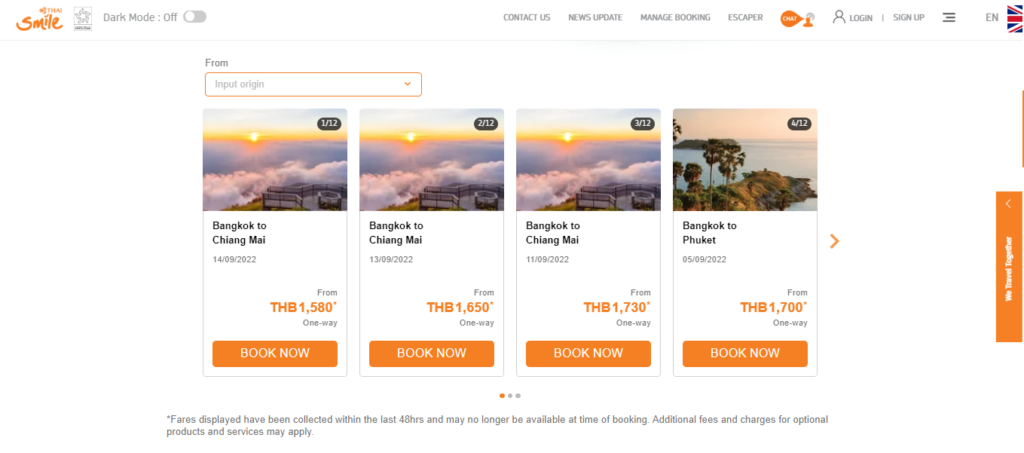Image resolution: width=1024 pixels, height=453 pixels.
Task: Click the Thai Smile logo
Action: click(x=33, y=17)
